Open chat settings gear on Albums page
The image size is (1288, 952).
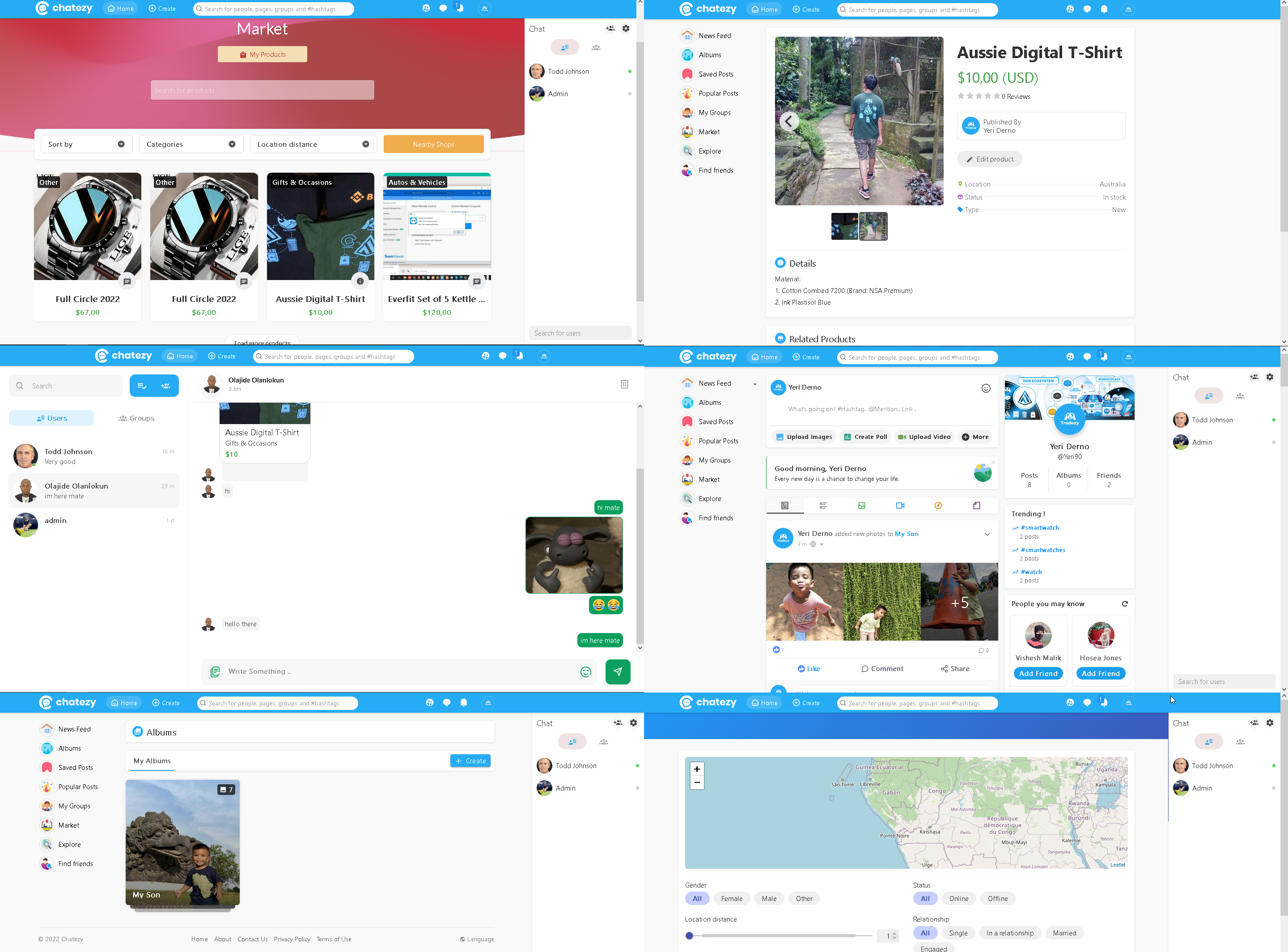coord(634,722)
